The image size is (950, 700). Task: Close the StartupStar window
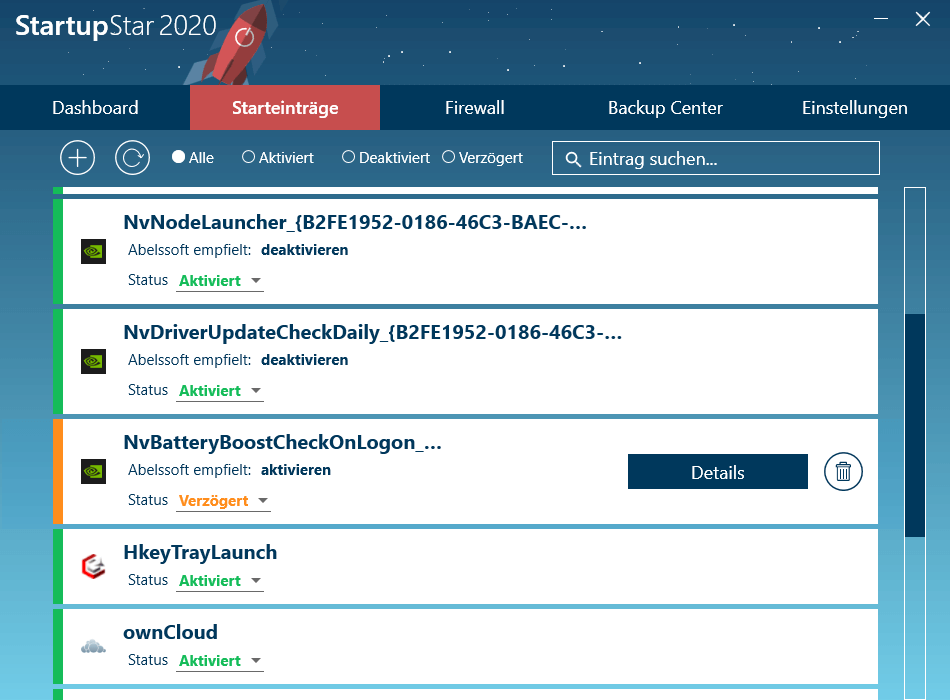tap(922, 19)
